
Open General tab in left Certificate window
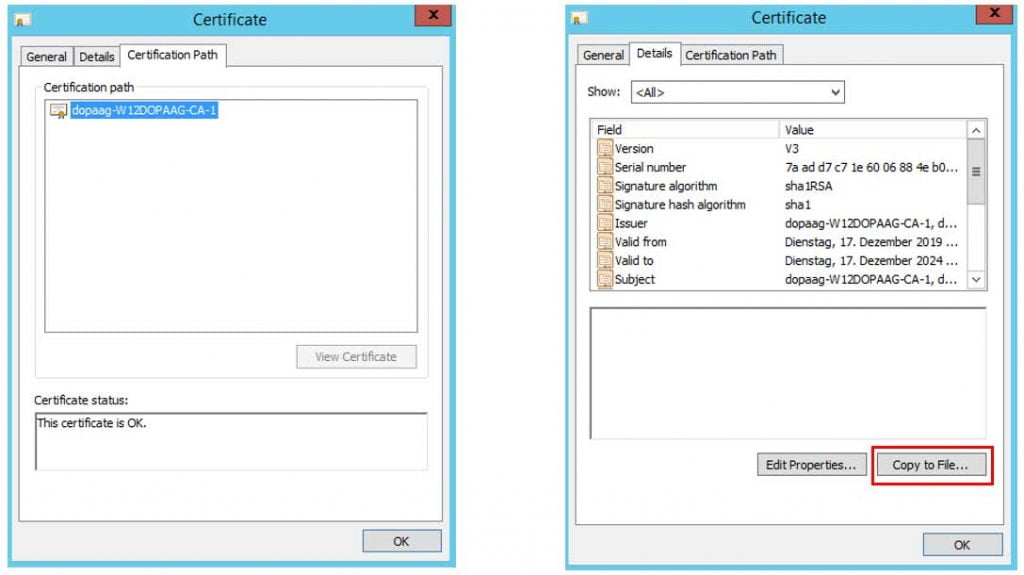pyautogui.click(x=46, y=57)
